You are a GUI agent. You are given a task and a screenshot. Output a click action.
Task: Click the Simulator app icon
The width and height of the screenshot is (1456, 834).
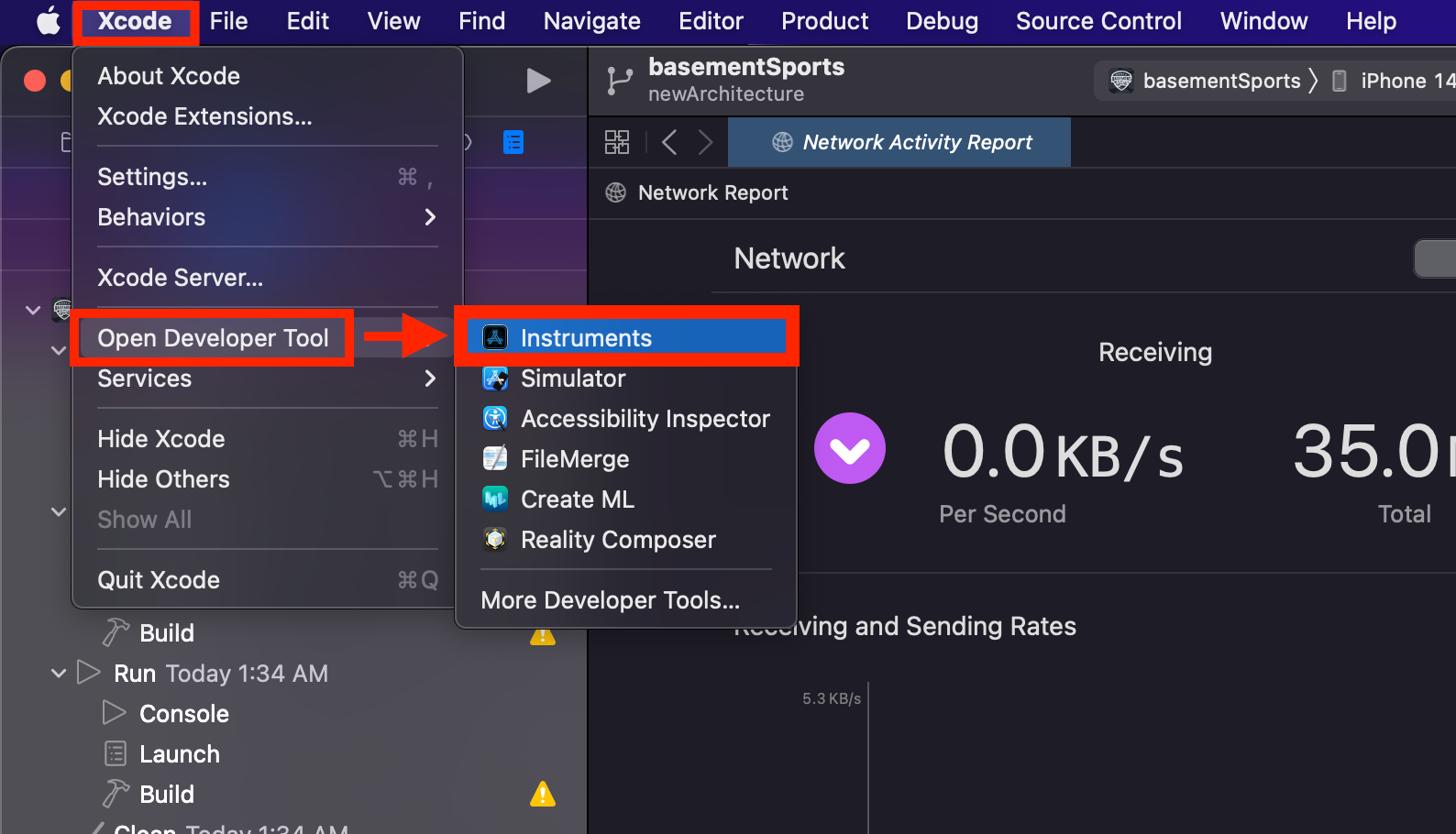click(x=495, y=378)
